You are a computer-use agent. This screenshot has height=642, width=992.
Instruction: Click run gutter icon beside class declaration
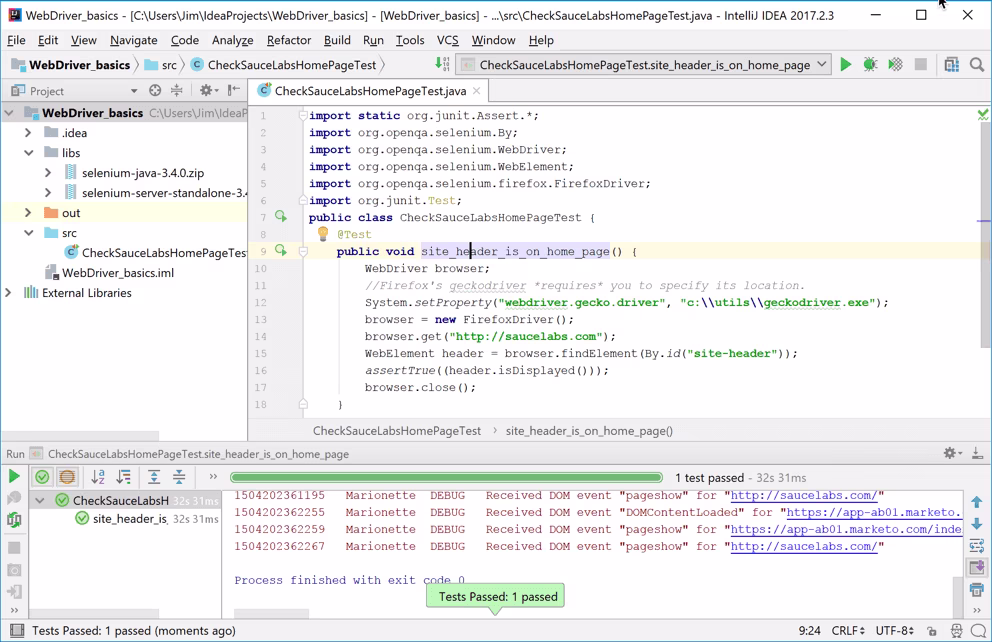(x=281, y=217)
